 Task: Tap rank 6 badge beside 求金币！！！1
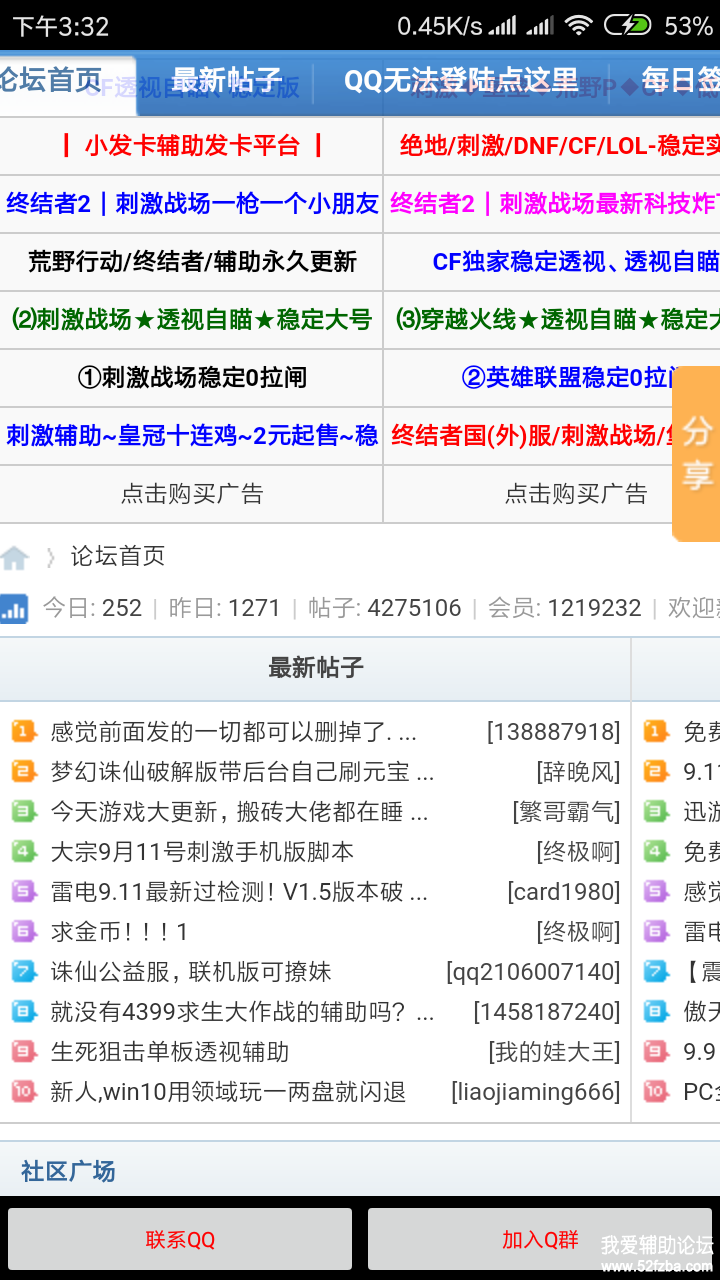(24, 932)
